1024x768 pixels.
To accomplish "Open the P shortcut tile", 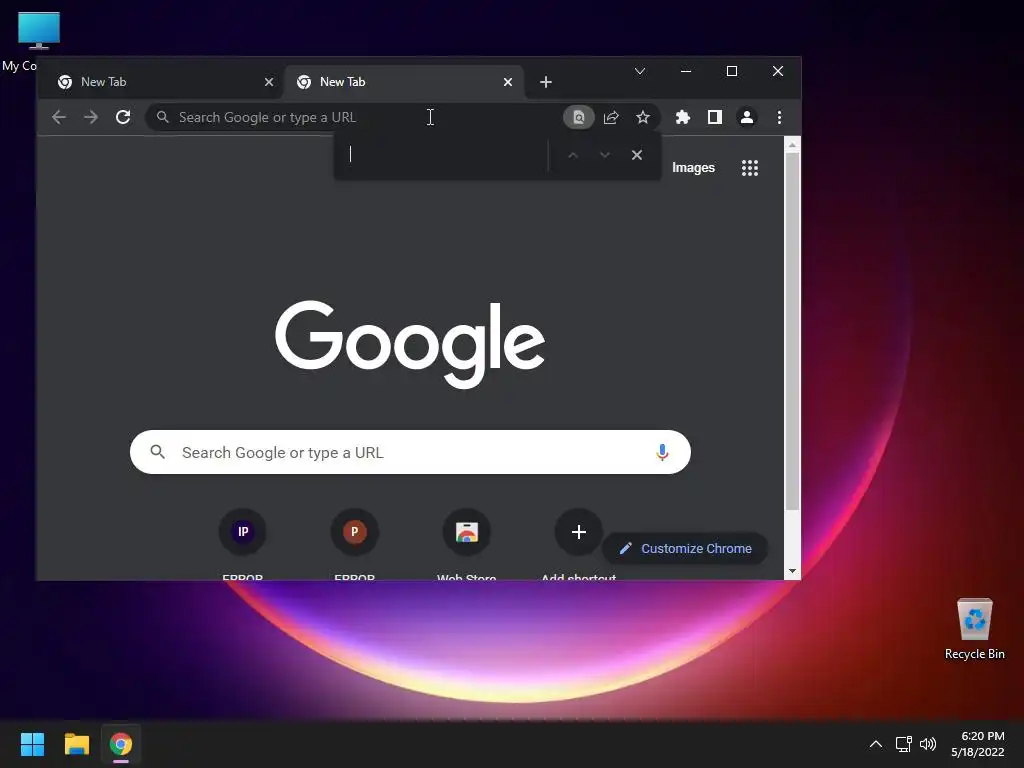I will (355, 532).
